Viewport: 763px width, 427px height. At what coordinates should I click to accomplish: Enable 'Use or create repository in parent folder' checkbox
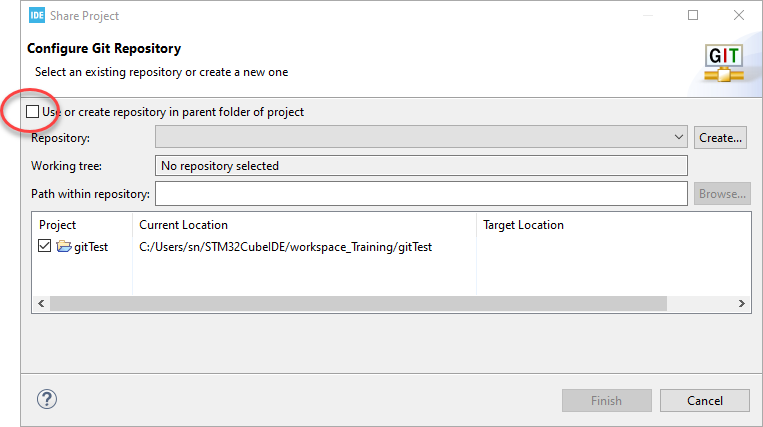click(33, 112)
